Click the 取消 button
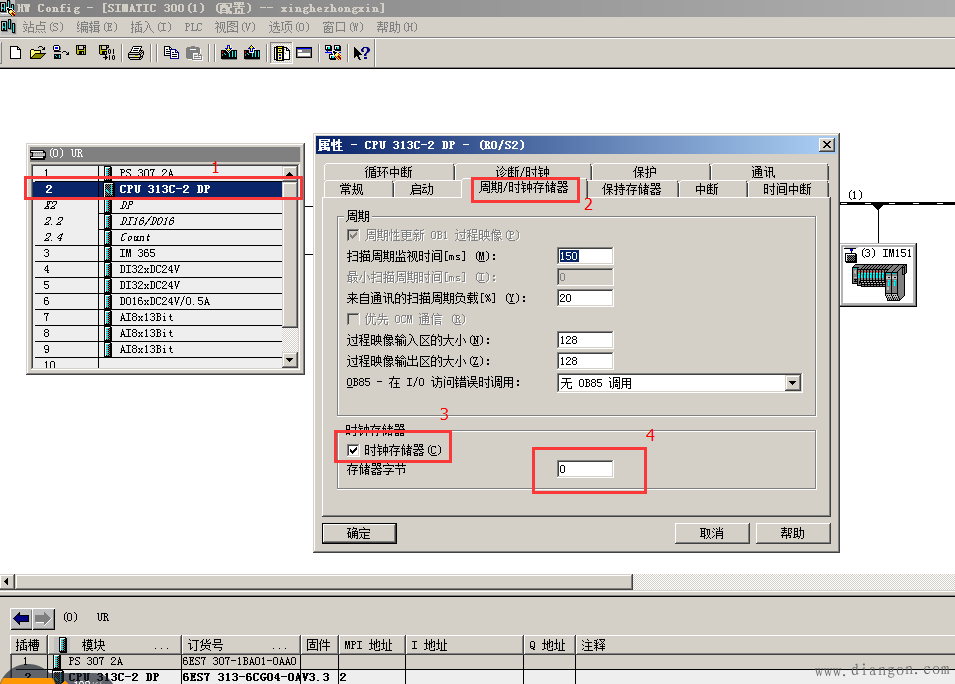The image size is (955, 684). click(x=711, y=533)
